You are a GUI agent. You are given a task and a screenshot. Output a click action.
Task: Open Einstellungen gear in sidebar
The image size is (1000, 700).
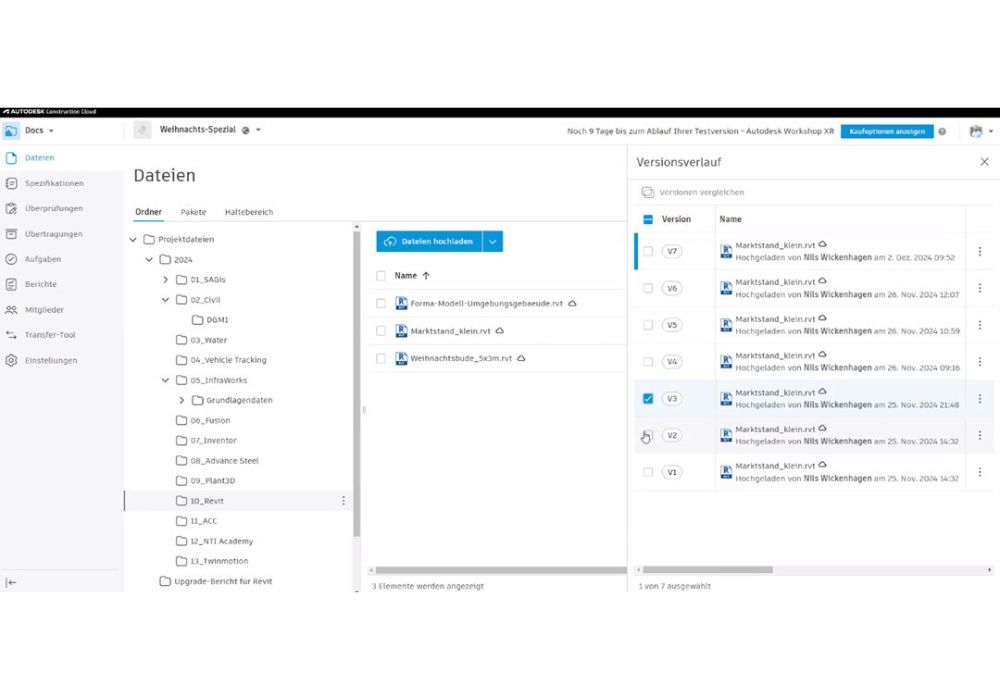(x=12, y=360)
